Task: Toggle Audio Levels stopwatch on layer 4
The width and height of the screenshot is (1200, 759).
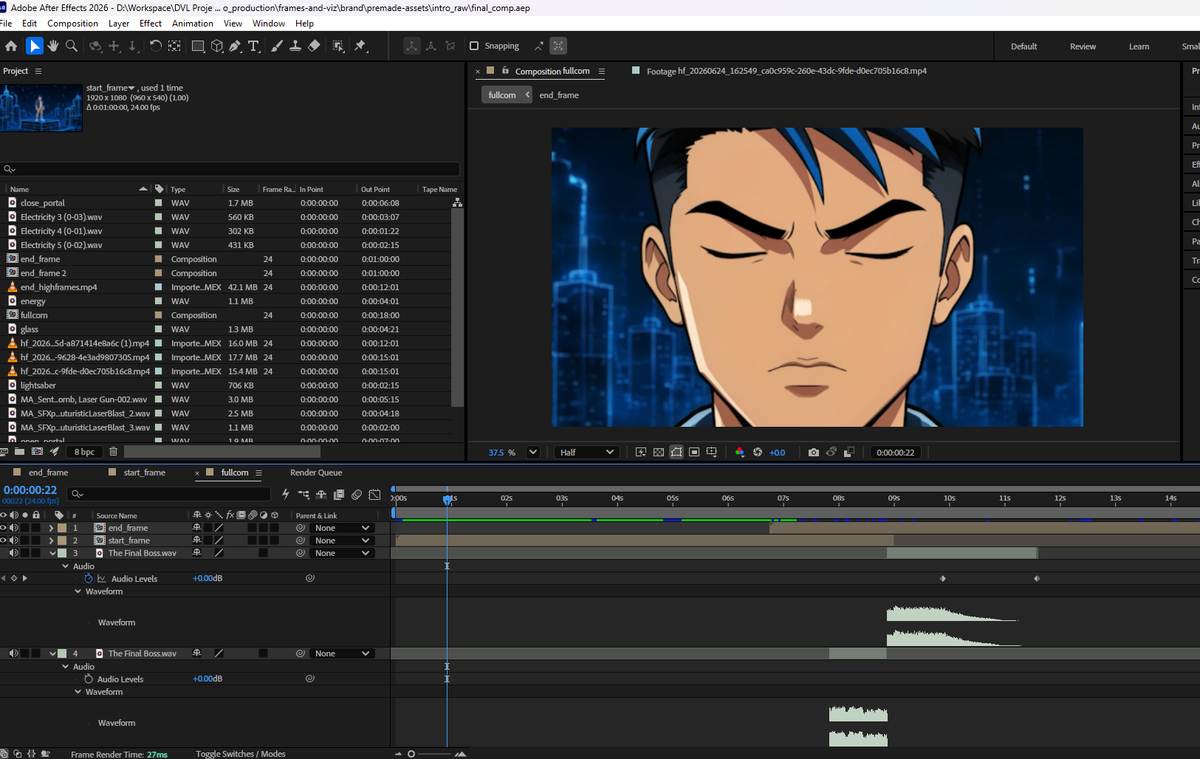Action: pos(88,679)
